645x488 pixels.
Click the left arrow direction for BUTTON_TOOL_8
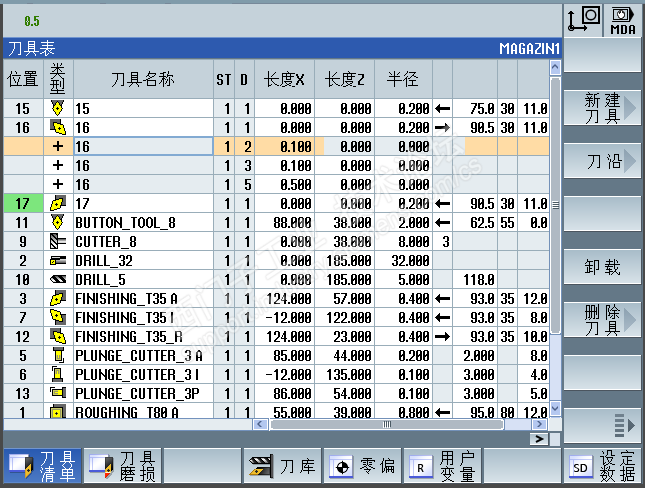(442, 223)
